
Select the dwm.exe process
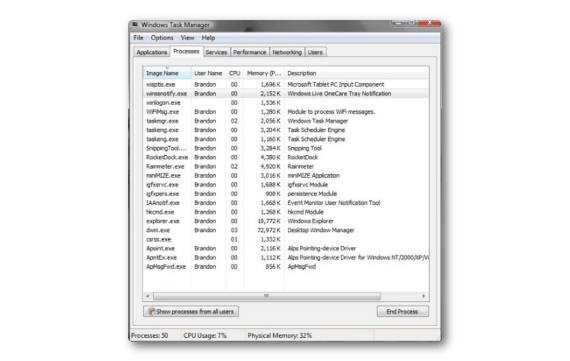coord(286,230)
